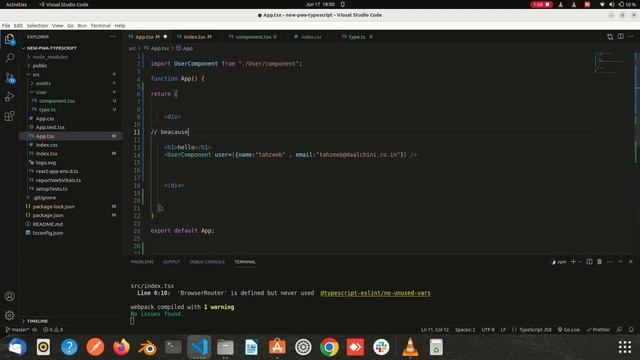Open the Explorer view in activity bar
Viewport: 640px width, 360px height.
click(10, 40)
